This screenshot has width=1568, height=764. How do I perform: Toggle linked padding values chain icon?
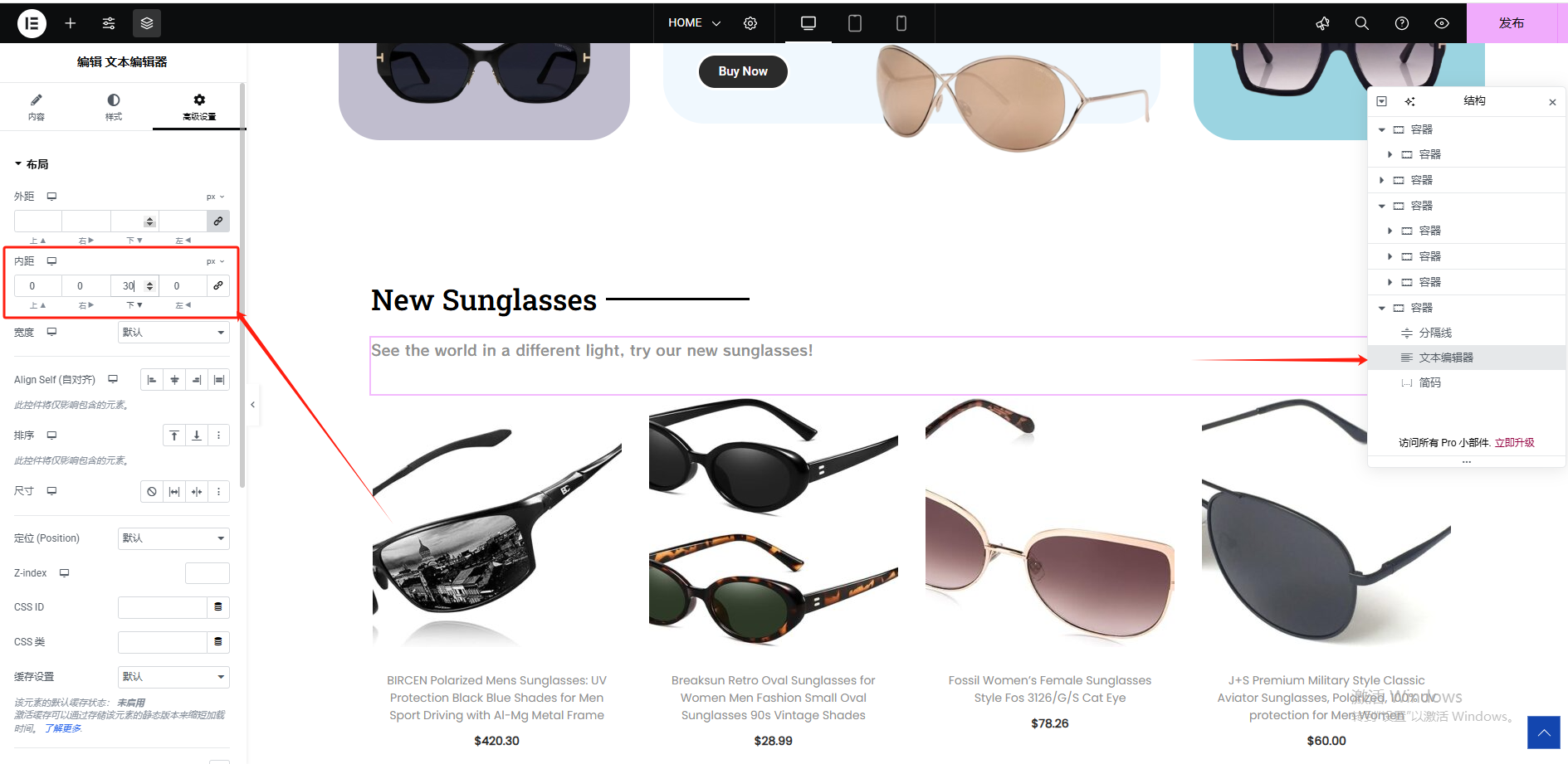point(218,285)
